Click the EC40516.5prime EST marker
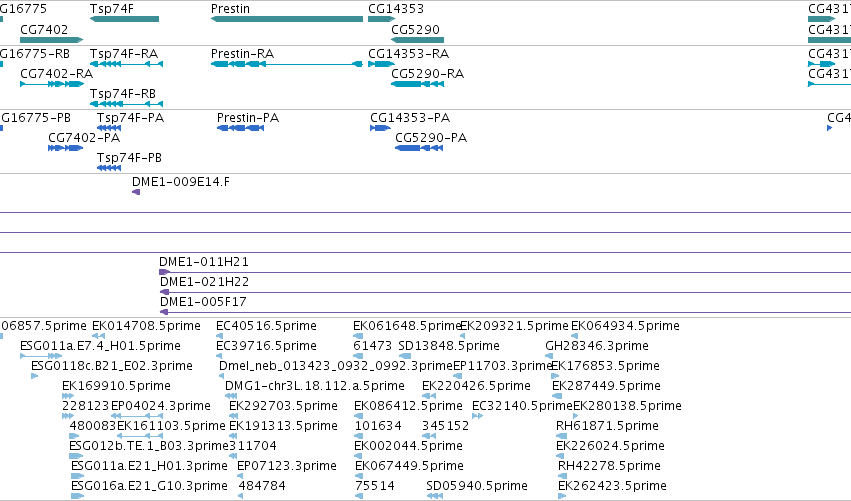This screenshot has width=851, height=501. coord(219,337)
